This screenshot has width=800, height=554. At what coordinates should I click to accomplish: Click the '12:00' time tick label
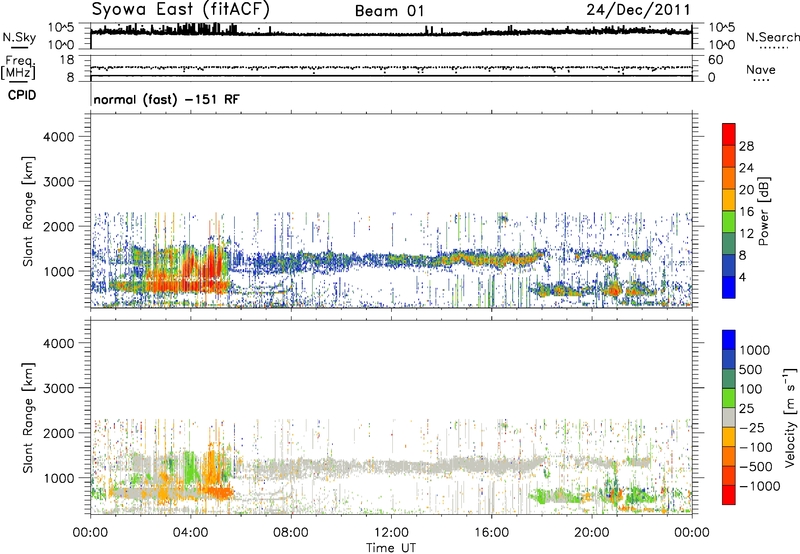click(391, 533)
